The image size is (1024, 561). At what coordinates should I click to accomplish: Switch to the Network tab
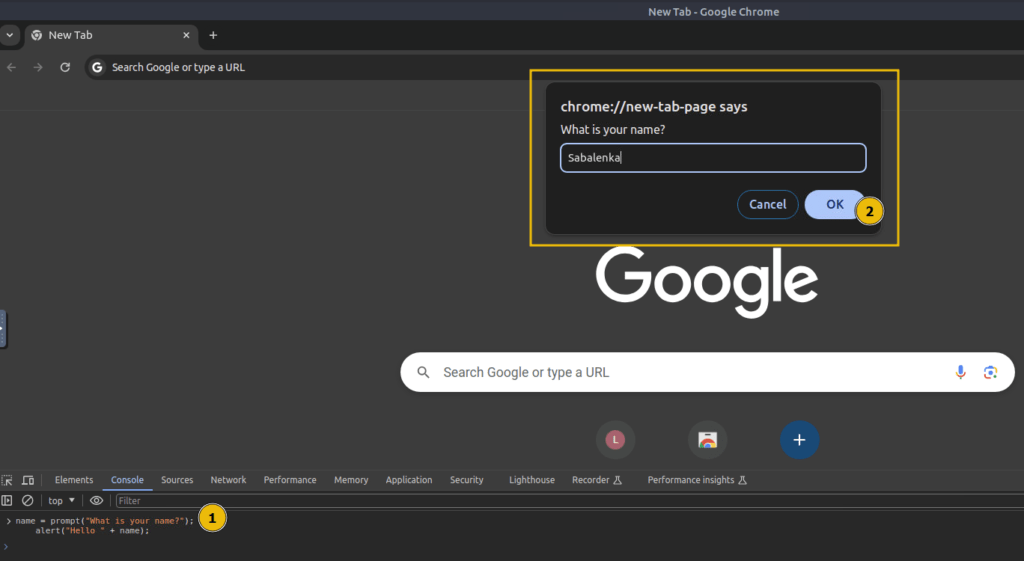pyautogui.click(x=228, y=480)
